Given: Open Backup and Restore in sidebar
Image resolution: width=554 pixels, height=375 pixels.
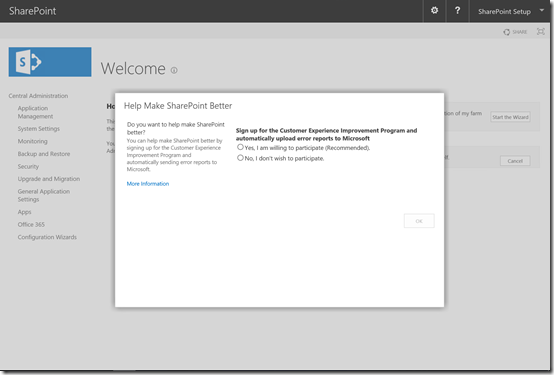Looking at the screenshot, I should [44, 154].
